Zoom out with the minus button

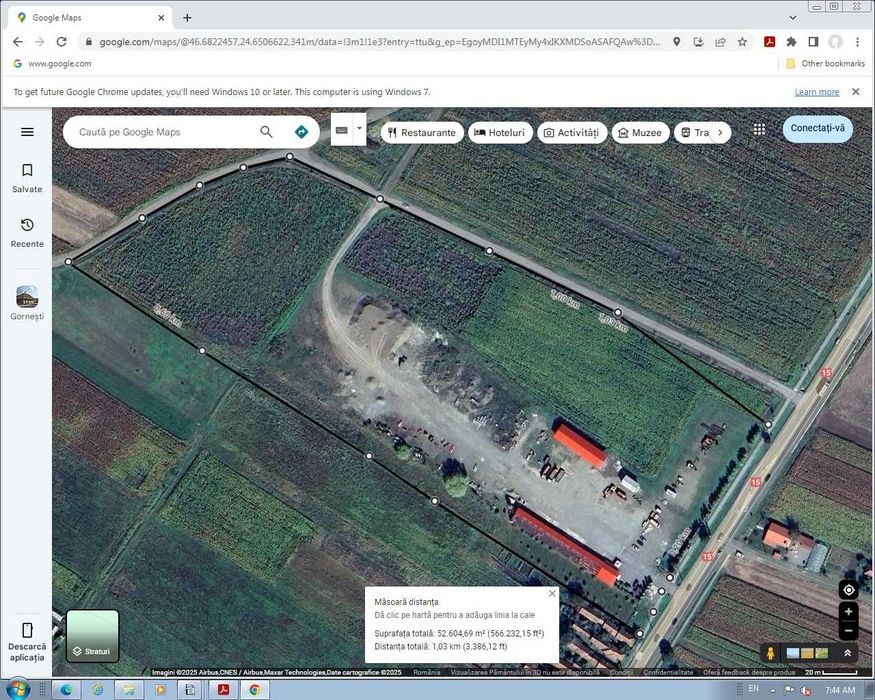[848, 631]
